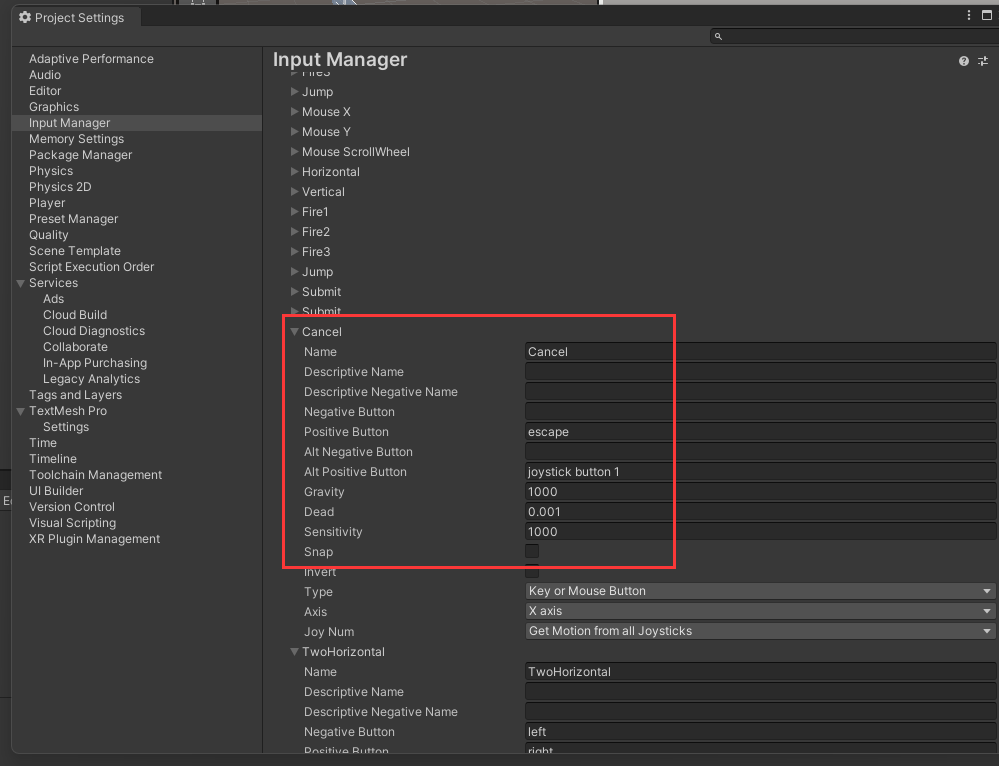This screenshot has width=999, height=766.
Task: Click the search magnifier icon
Action: click(718, 36)
